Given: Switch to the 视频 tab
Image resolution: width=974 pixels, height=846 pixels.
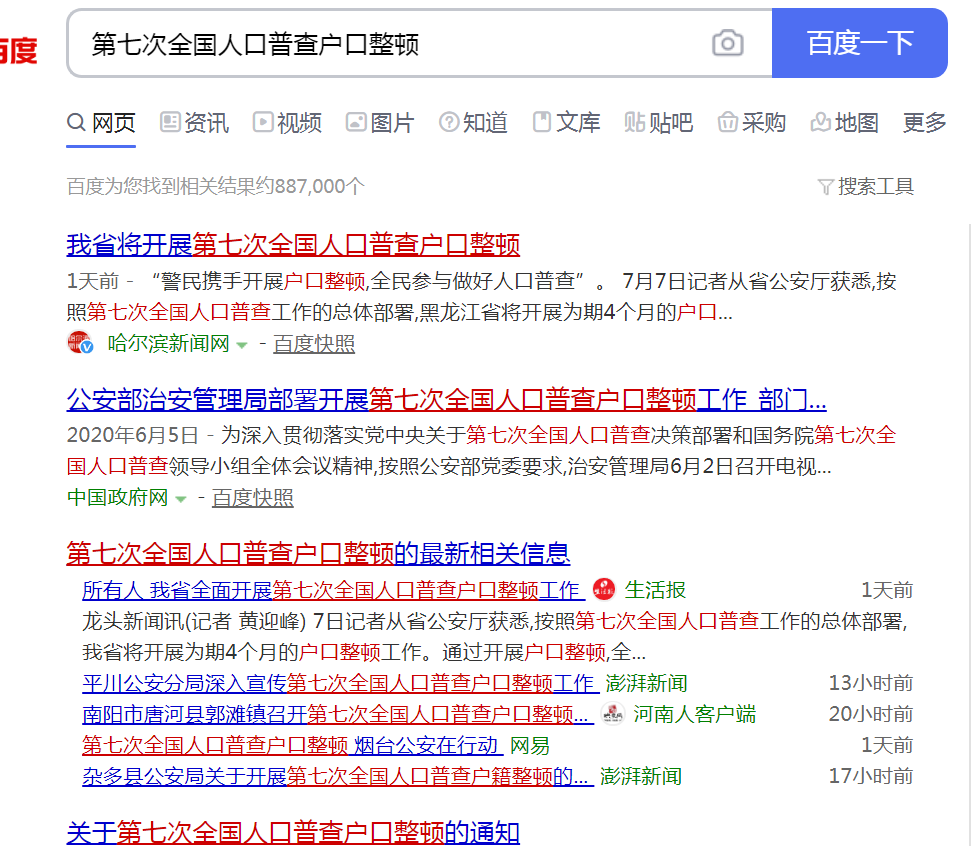Looking at the screenshot, I should click(287, 122).
